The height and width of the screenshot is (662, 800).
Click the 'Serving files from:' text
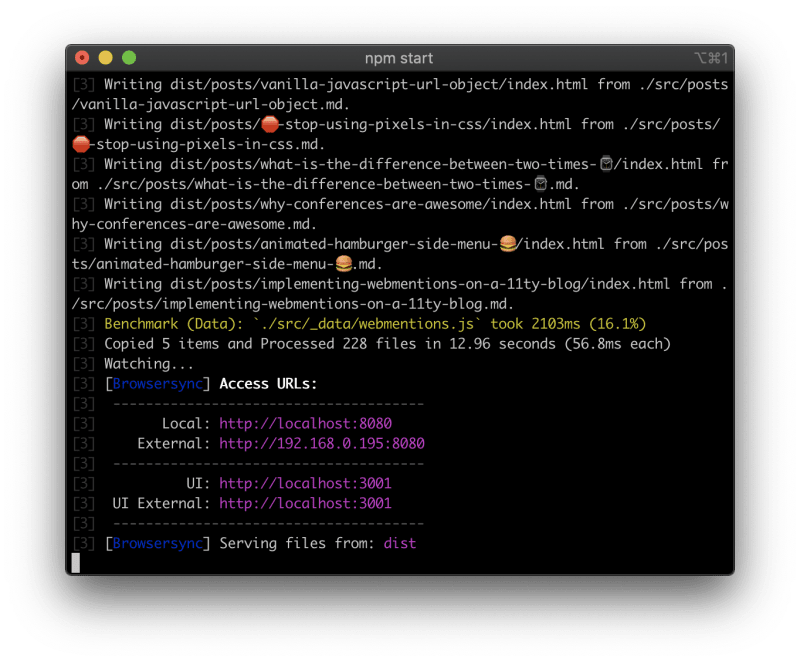[x=297, y=543]
